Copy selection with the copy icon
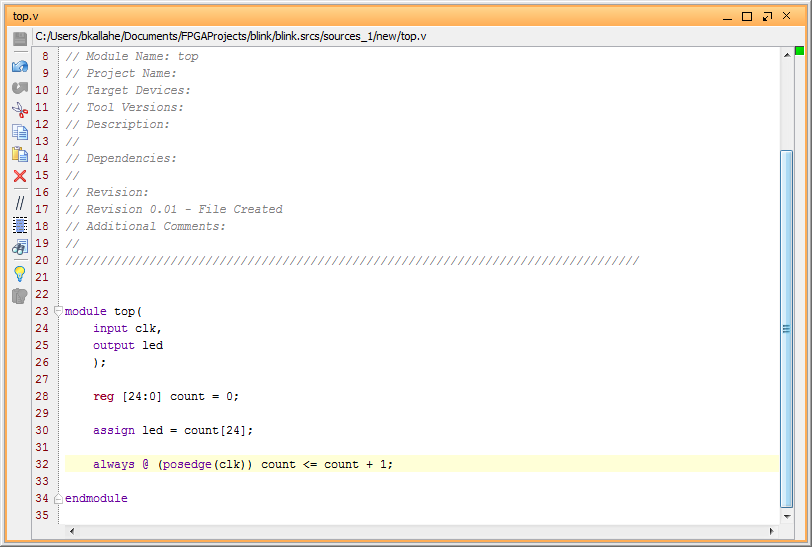This screenshot has width=812, height=547. click(20, 132)
